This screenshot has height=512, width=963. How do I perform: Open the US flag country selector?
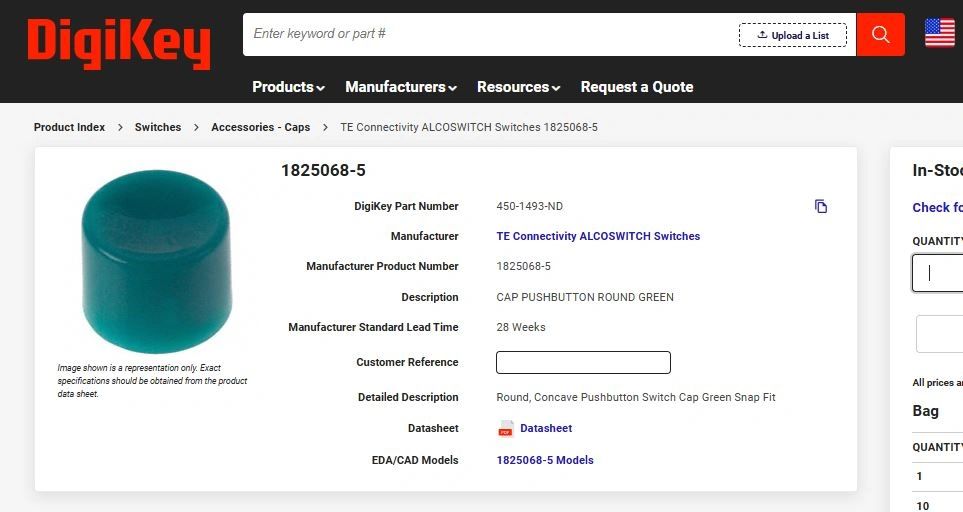point(939,34)
